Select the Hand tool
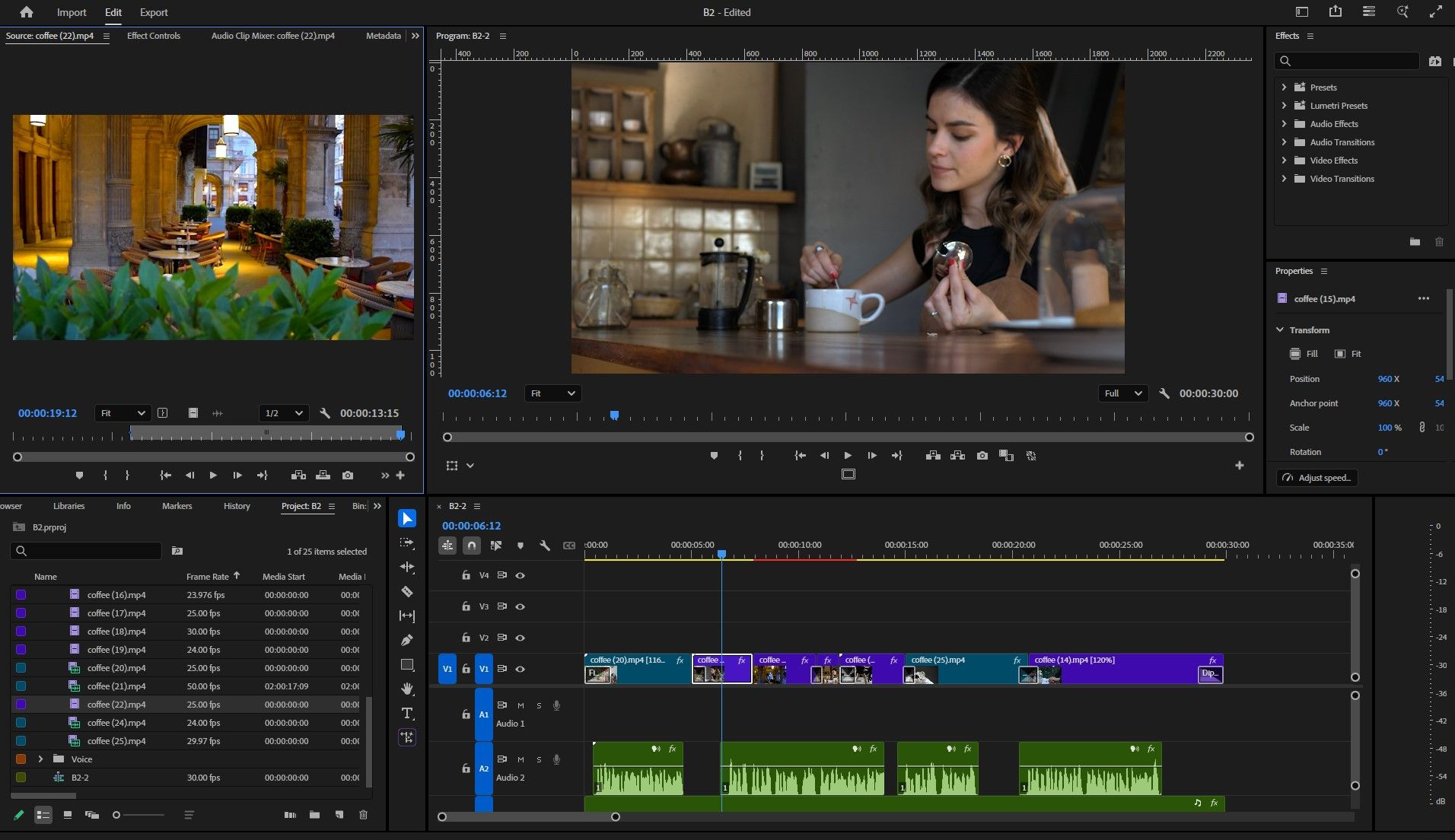 coord(407,689)
